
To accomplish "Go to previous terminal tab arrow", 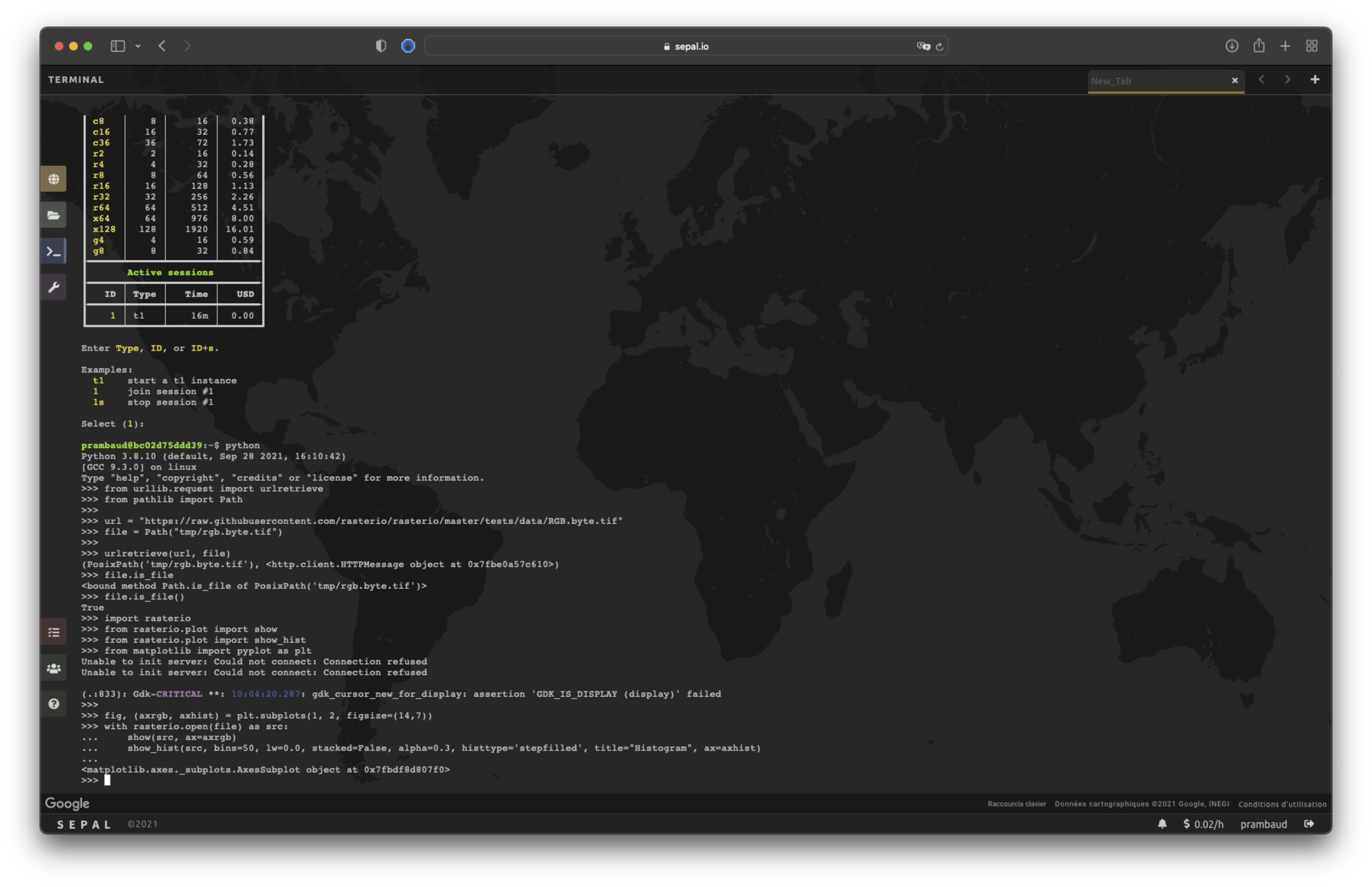I will coord(1261,80).
